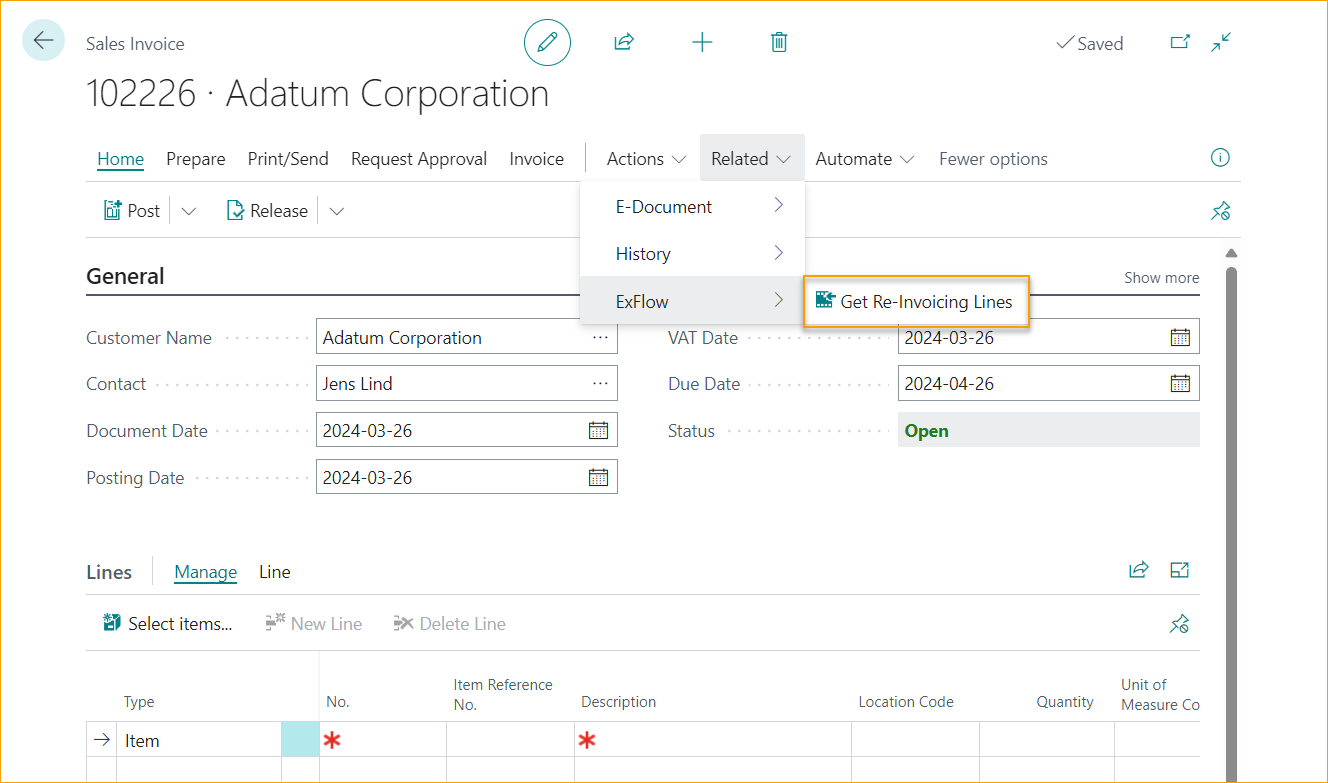Click Show more in General section

1161,278
